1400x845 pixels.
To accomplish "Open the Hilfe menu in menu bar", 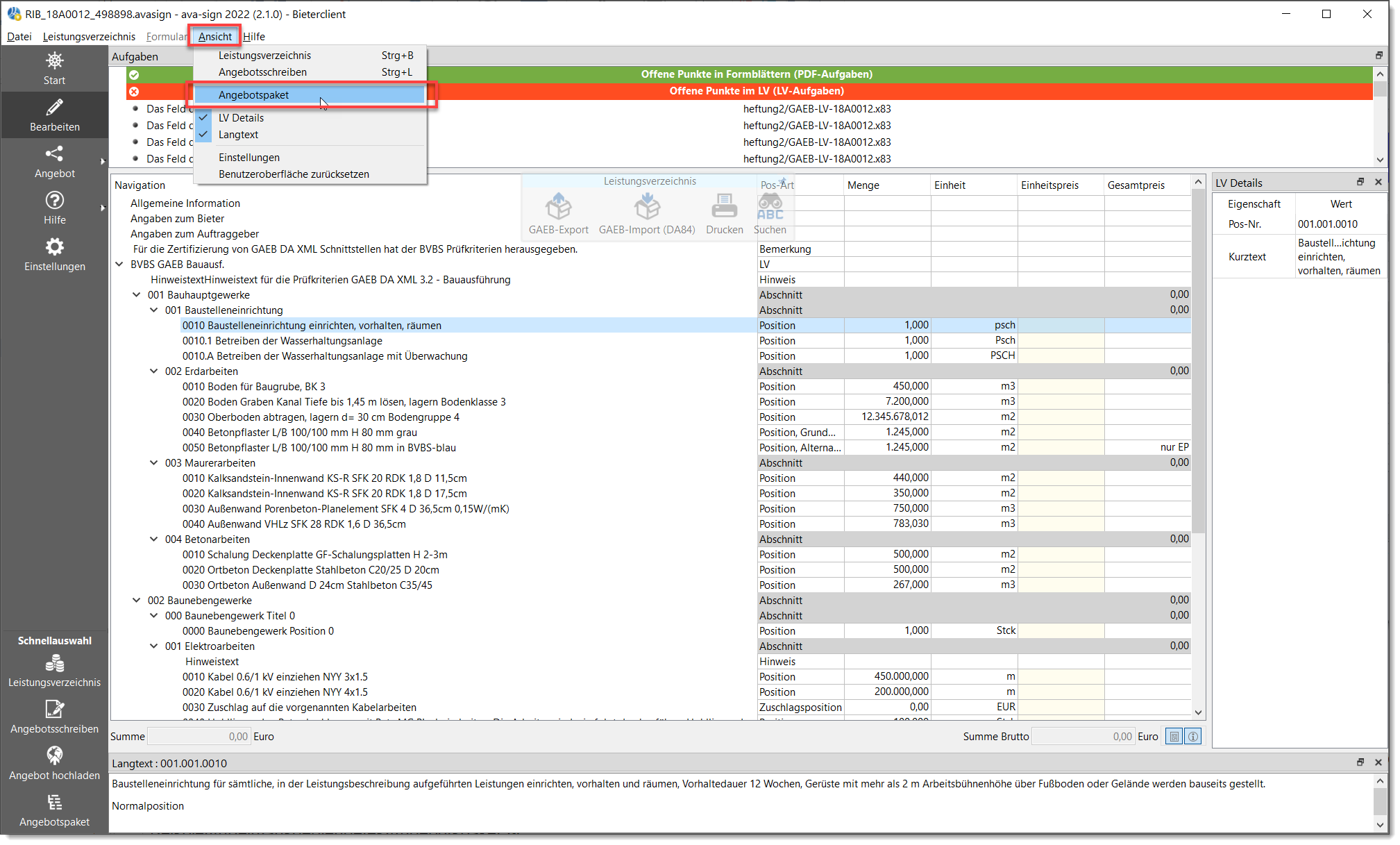I will [x=254, y=36].
